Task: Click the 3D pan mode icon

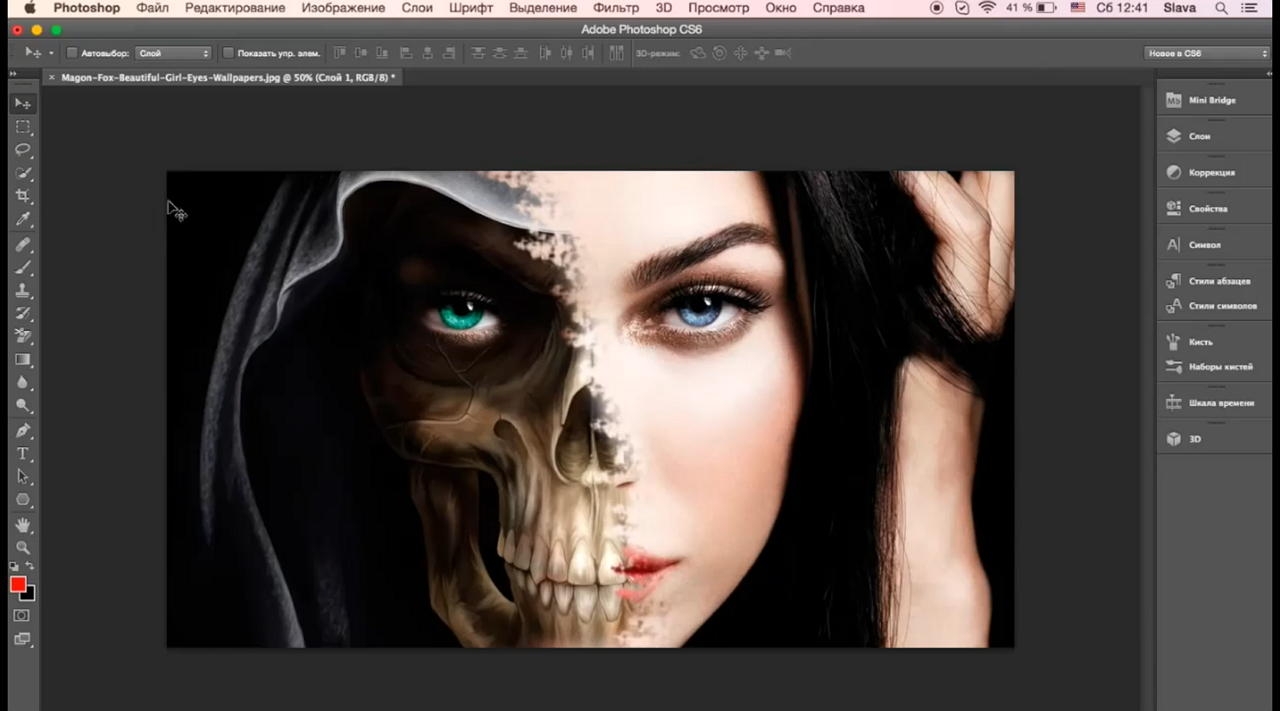Action: click(x=740, y=53)
